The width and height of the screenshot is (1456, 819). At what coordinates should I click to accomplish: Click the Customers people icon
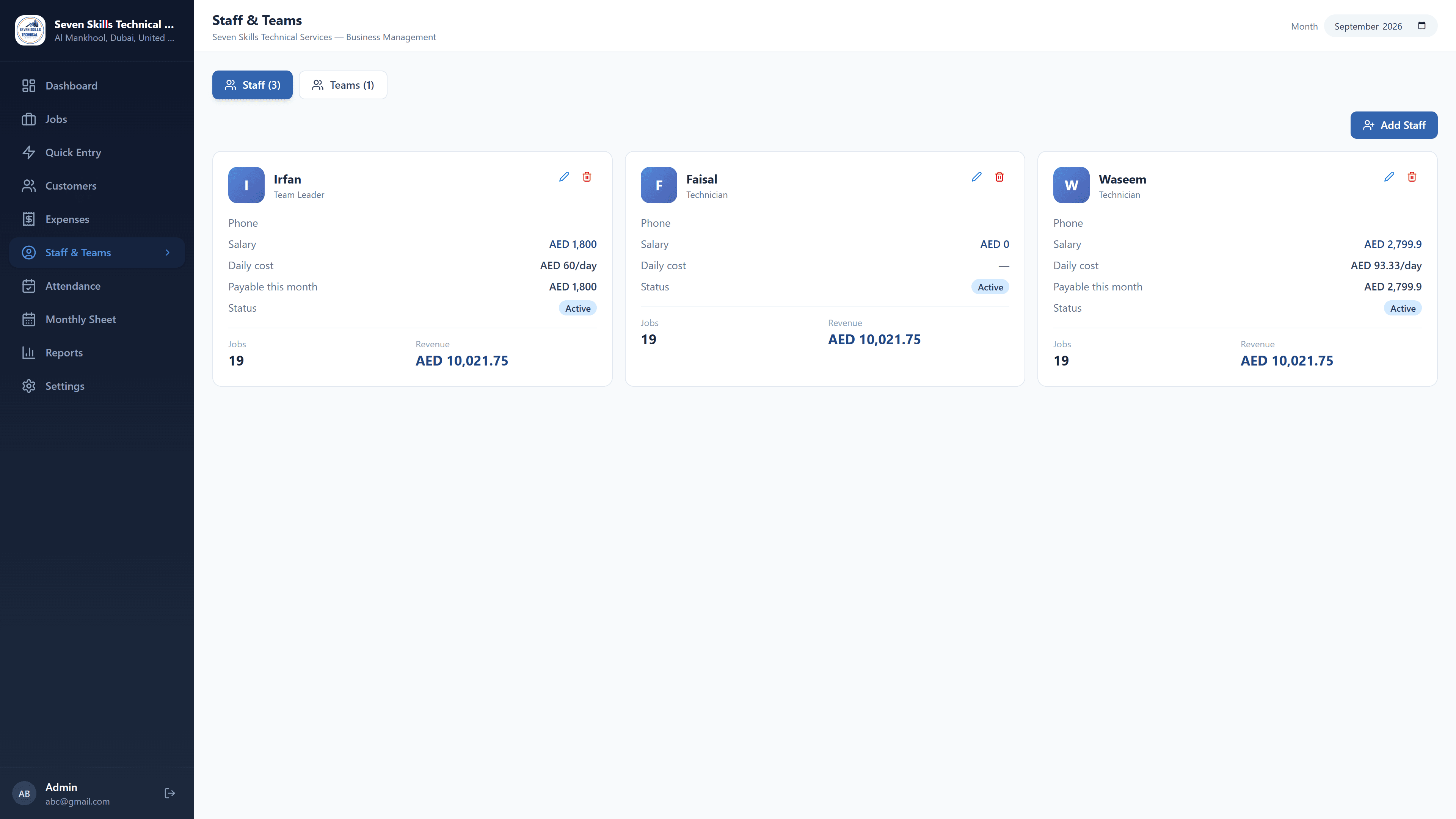[x=29, y=186]
